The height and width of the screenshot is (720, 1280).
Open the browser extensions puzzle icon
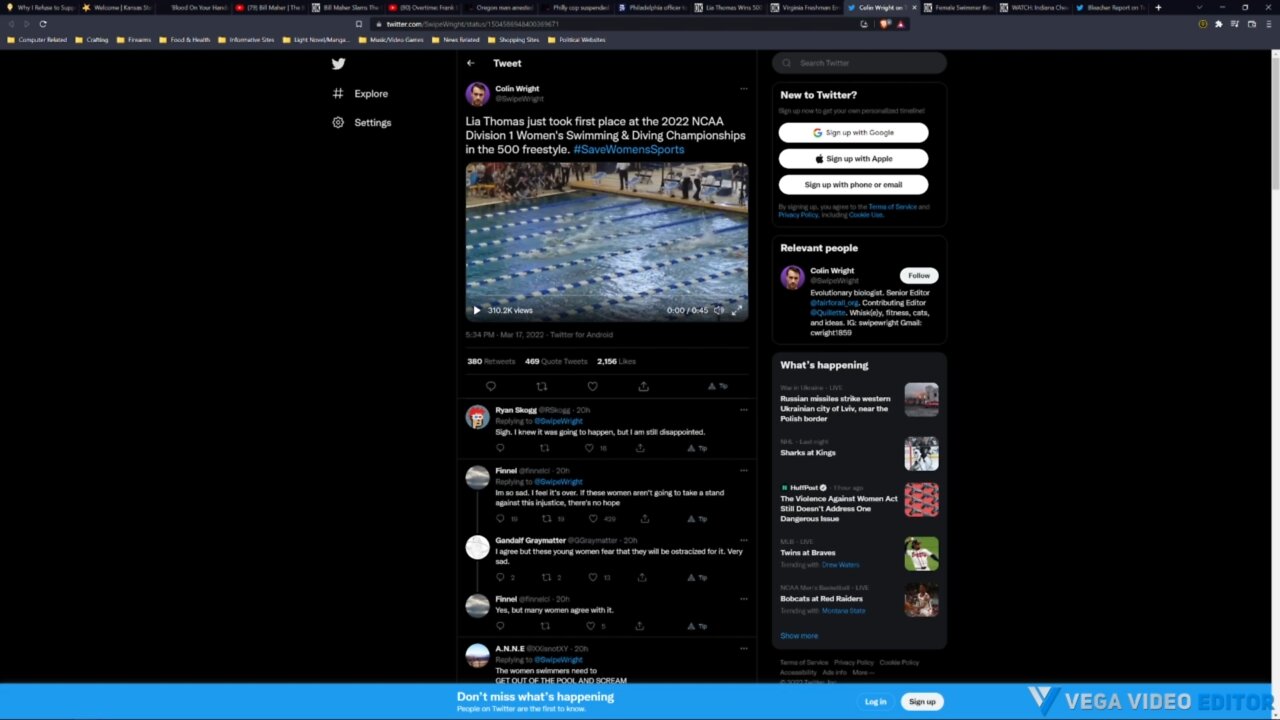[x=1219, y=24]
